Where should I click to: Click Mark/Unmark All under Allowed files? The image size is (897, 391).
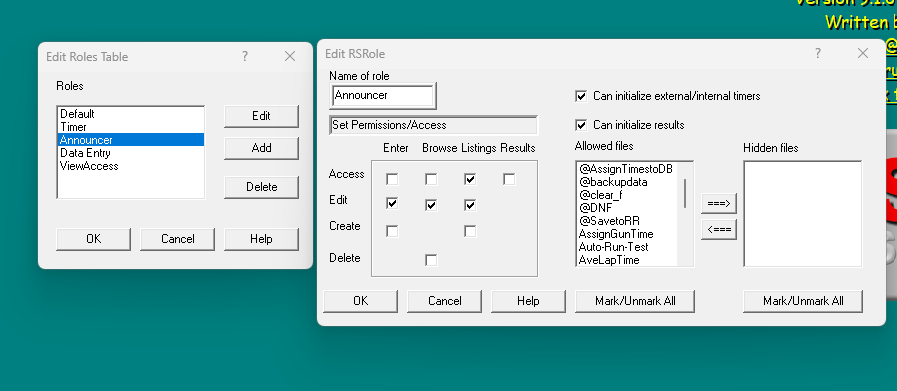pyautogui.click(x=635, y=301)
